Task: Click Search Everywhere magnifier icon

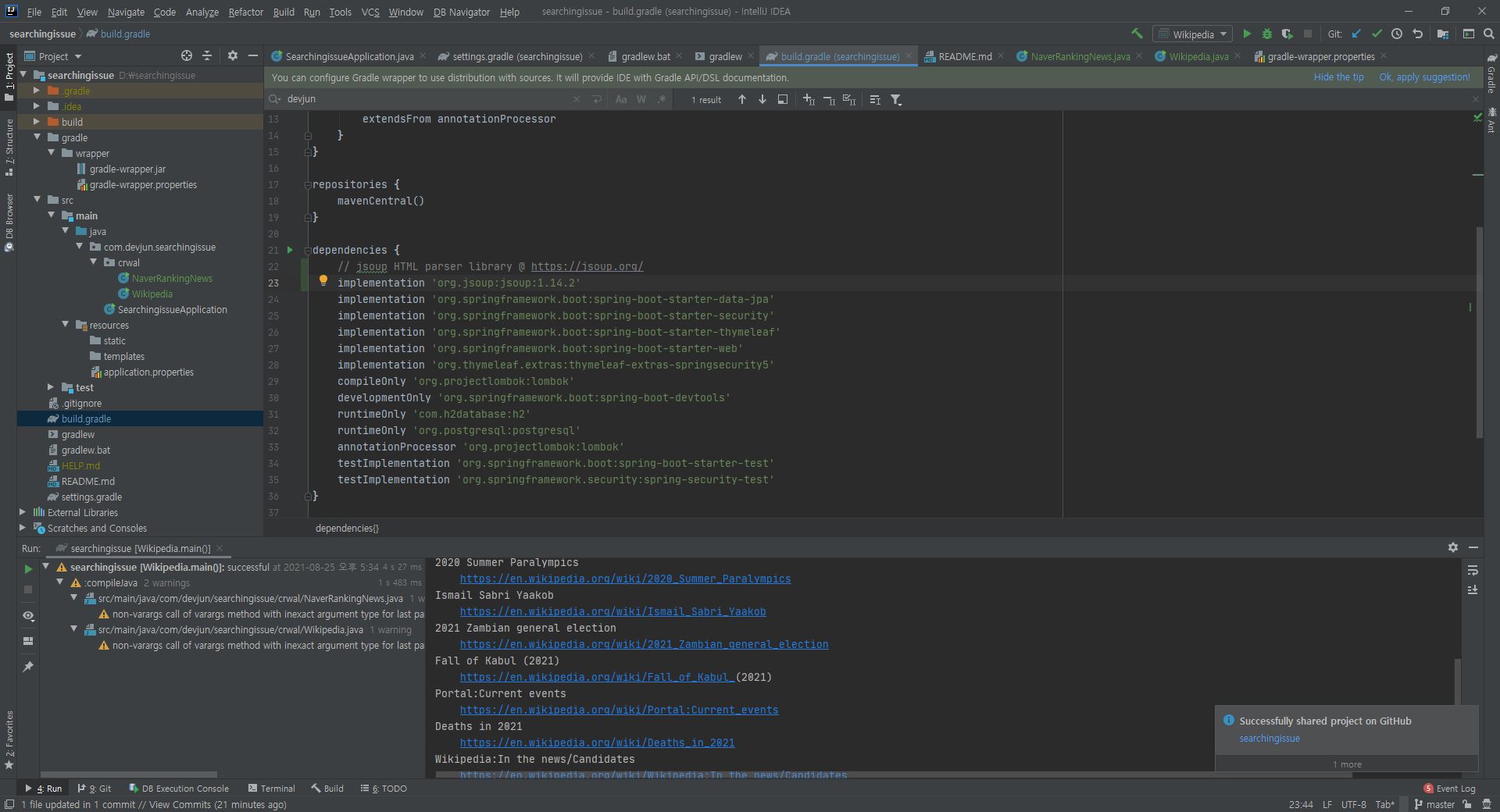Action: 1489,34
